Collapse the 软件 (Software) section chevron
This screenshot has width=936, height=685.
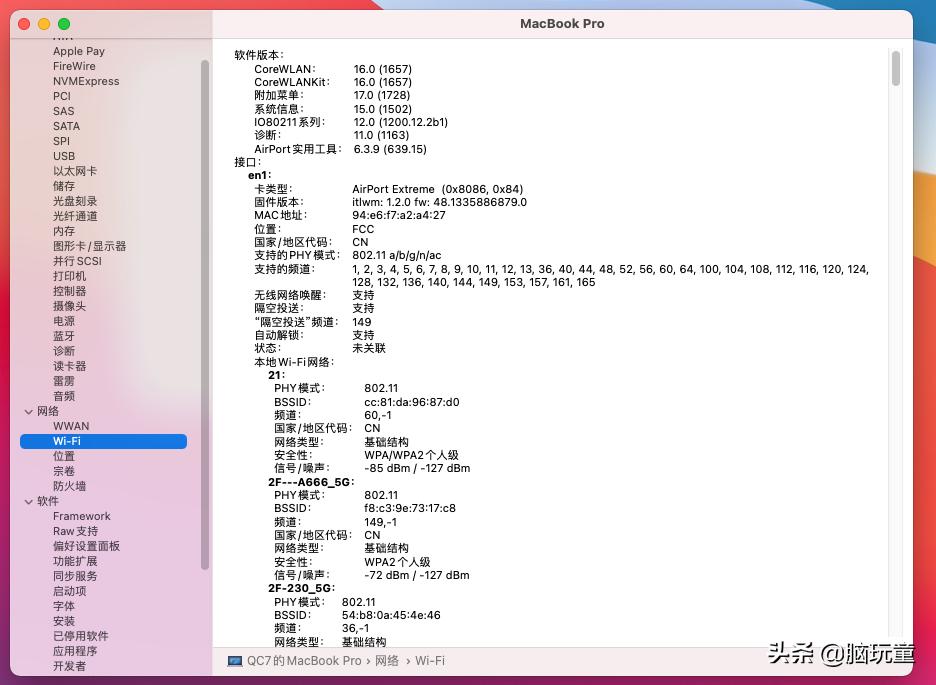28,500
